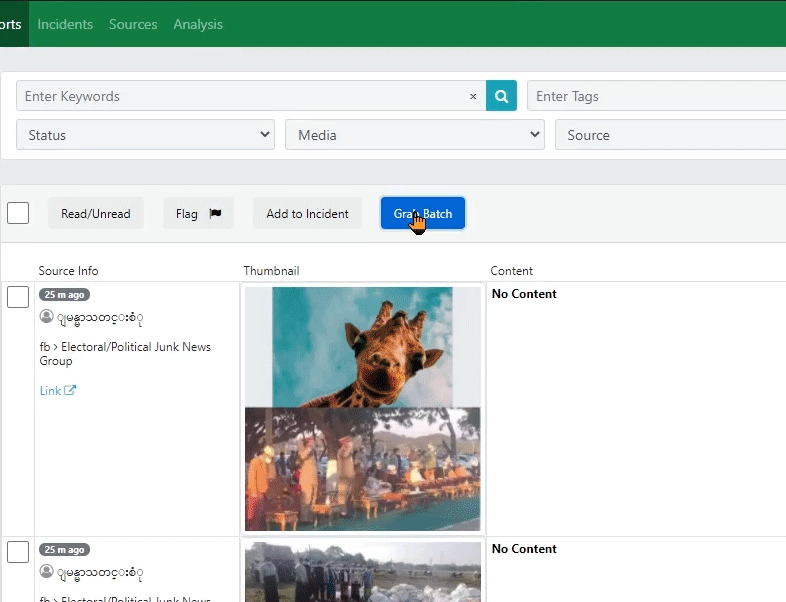This screenshot has width=786, height=602.
Task: Click the first report's 'No Content' text
Action: pos(524,294)
